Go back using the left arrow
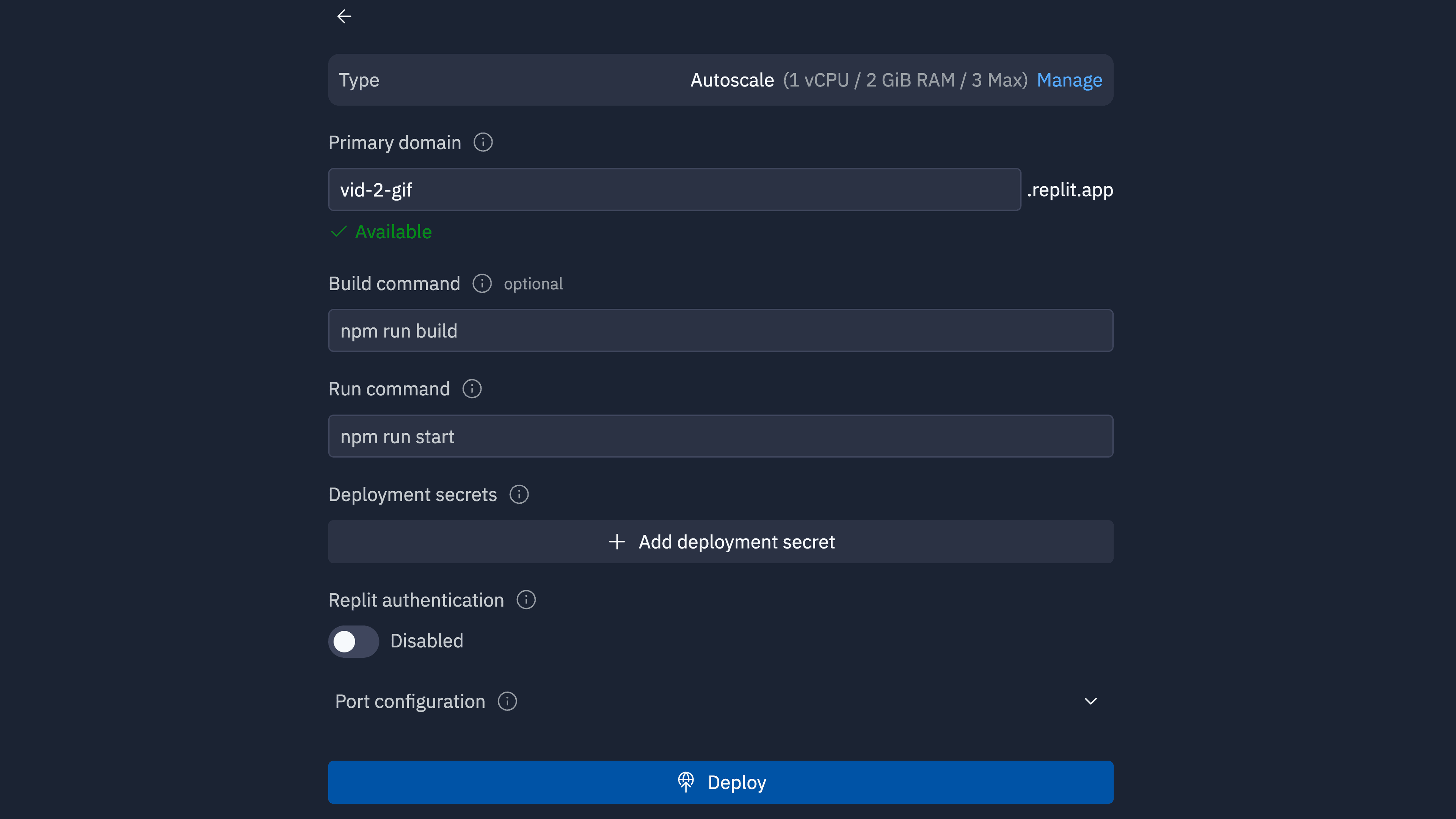The height and width of the screenshot is (819, 1456). click(344, 16)
